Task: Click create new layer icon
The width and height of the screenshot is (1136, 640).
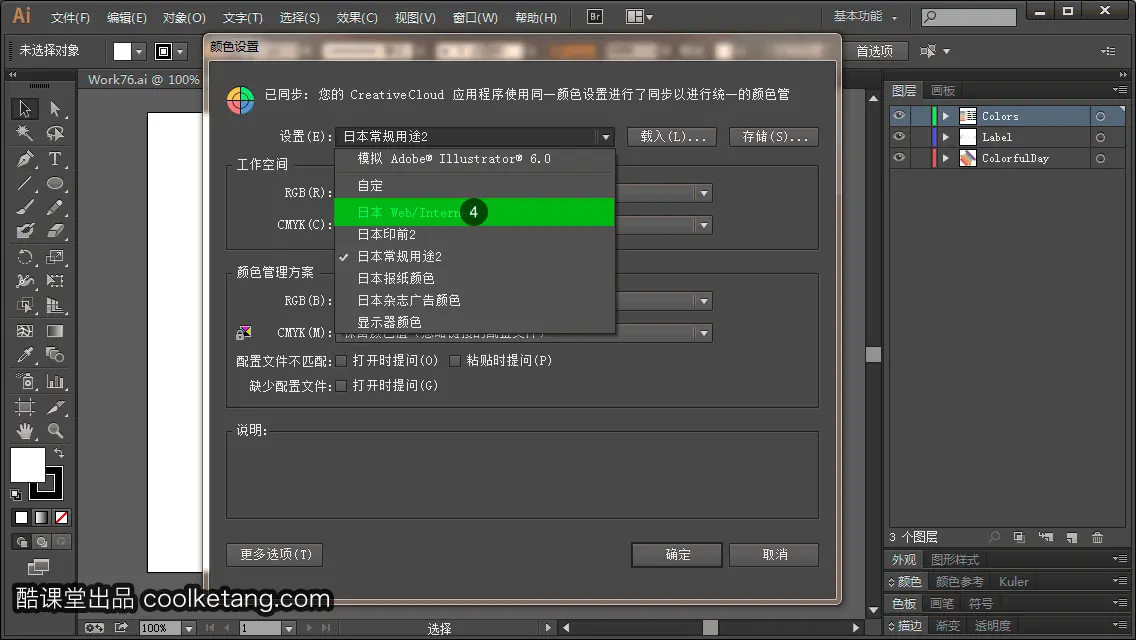Action: [x=1072, y=537]
